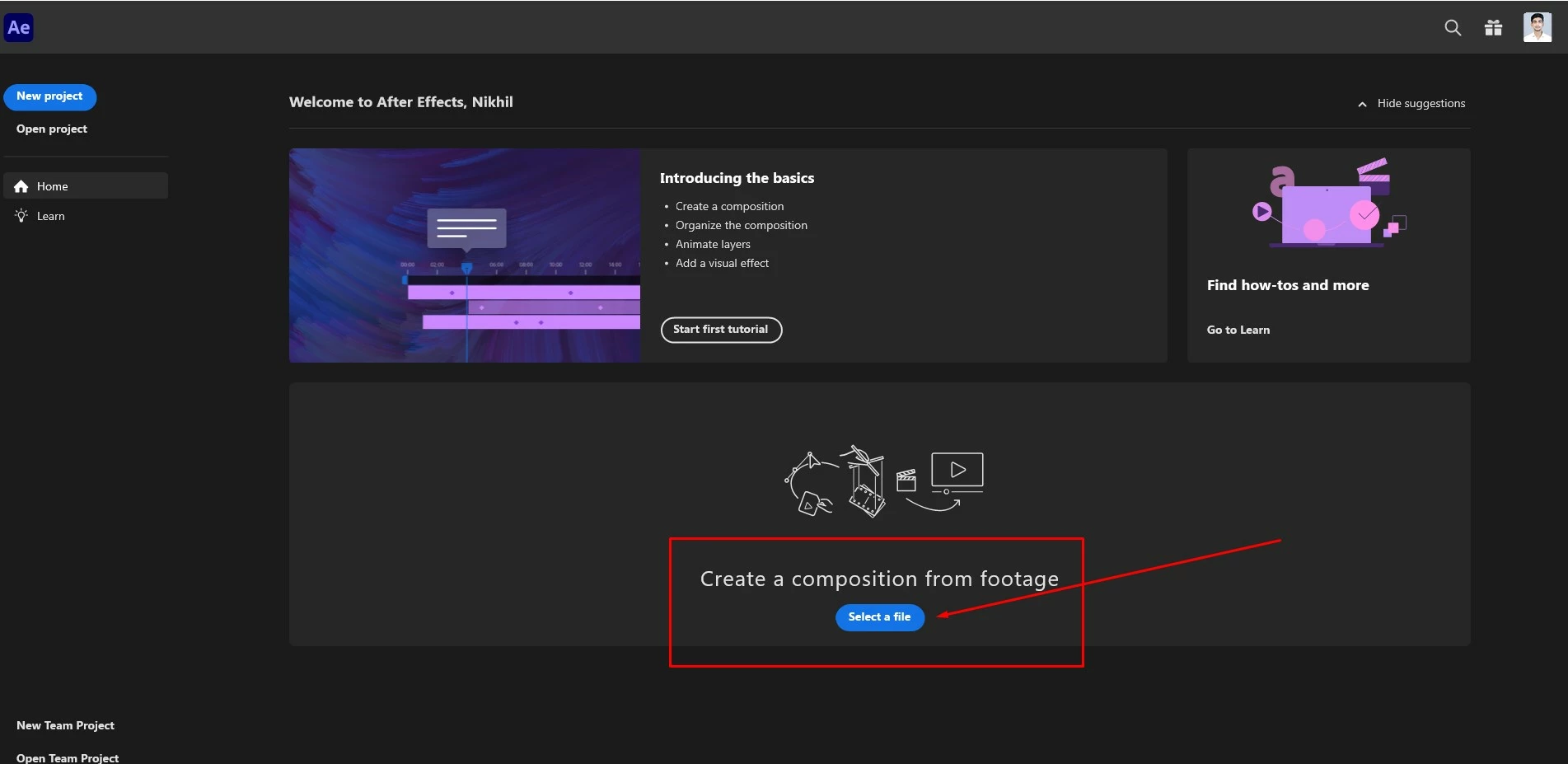Click 'Find how-tos and more' heading
The width and height of the screenshot is (1568, 764).
point(1288,285)
